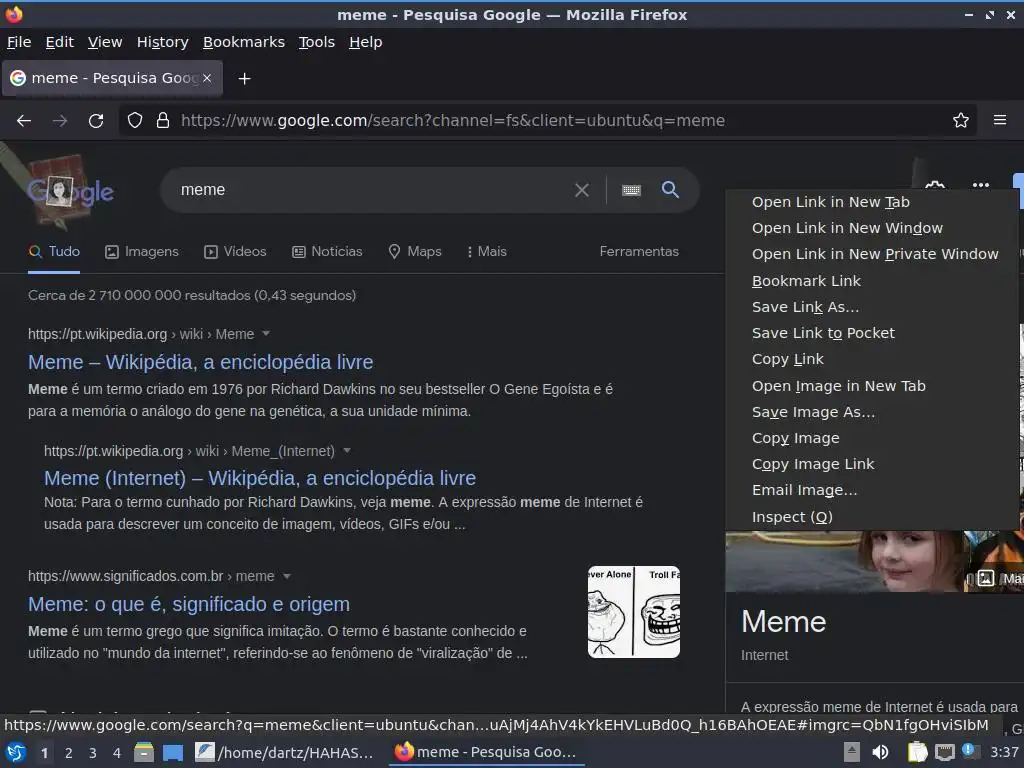The image size is (1024, 768).
Task: Choose Open Link in New Window
Action: tap(871, 228)
